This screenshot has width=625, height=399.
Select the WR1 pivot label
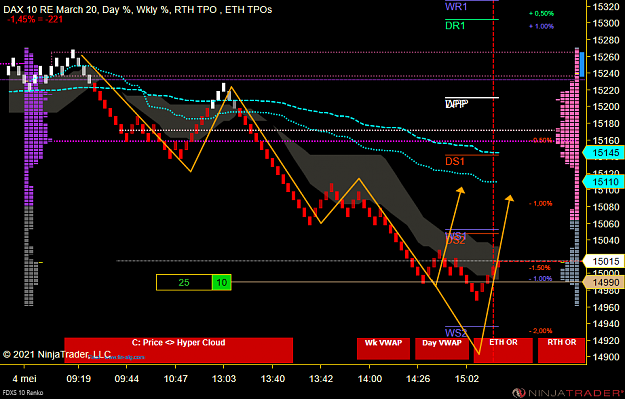[x=456, y=7]
